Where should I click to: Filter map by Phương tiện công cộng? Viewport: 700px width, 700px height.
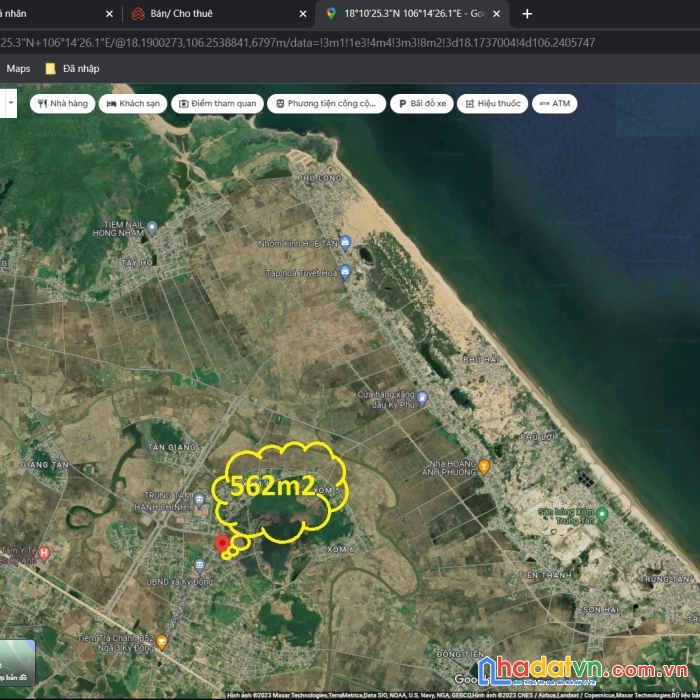(x=326, y=104)
